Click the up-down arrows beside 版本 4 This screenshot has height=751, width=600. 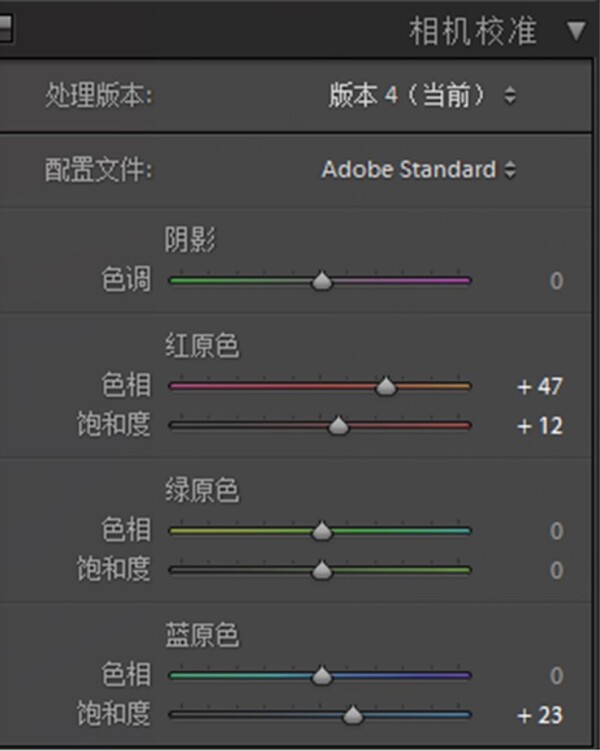[510, 95]
